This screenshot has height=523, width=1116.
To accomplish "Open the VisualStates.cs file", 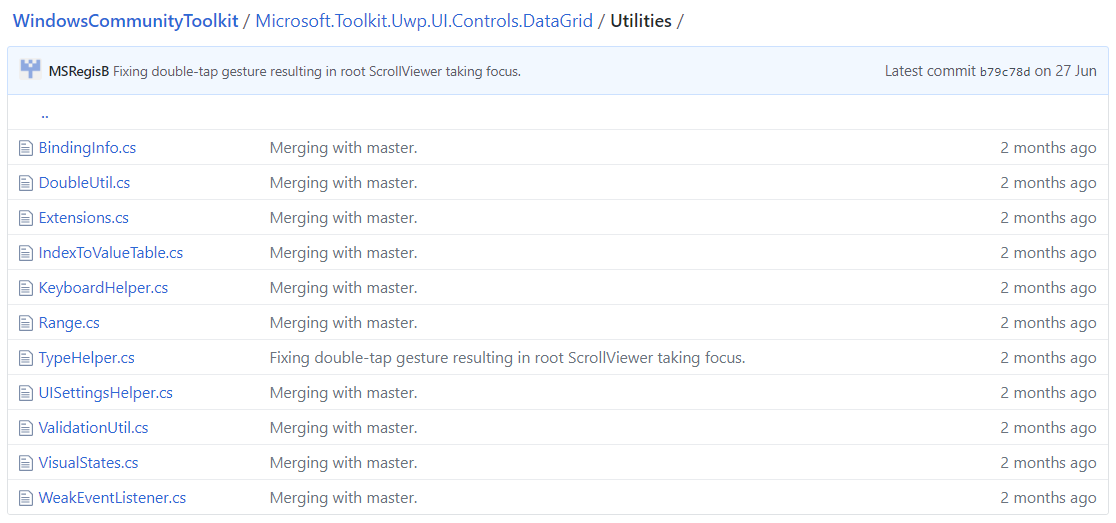I will [x=88, y=463].
